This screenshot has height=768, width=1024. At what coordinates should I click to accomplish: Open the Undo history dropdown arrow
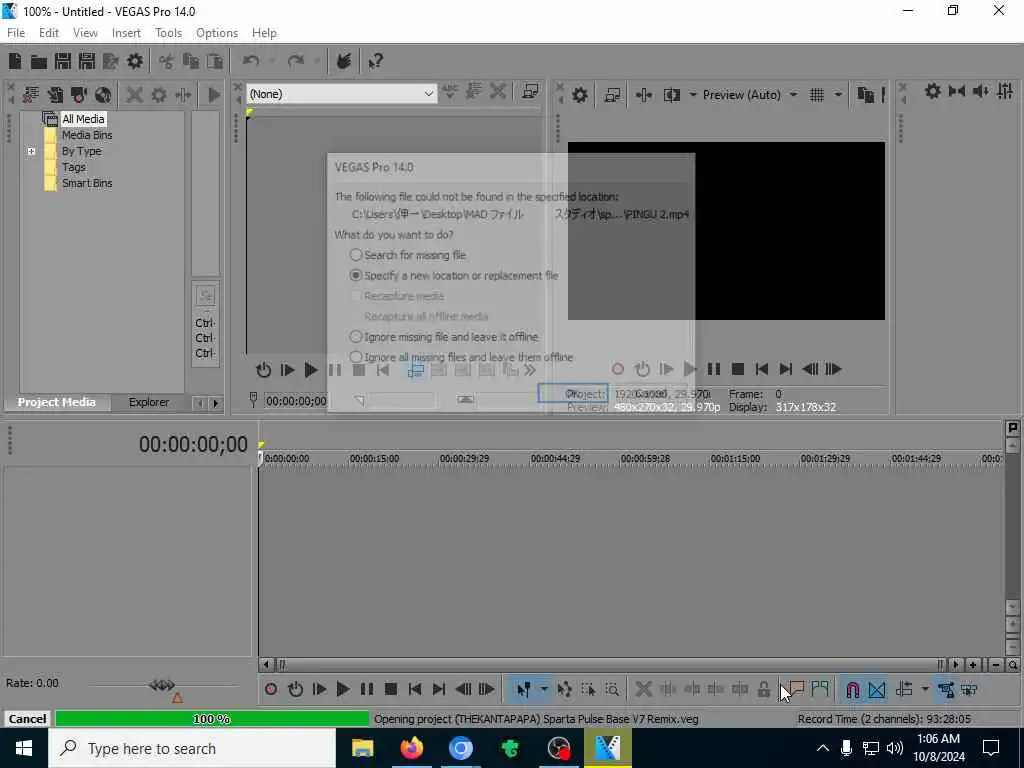click(x=272, y=61)
